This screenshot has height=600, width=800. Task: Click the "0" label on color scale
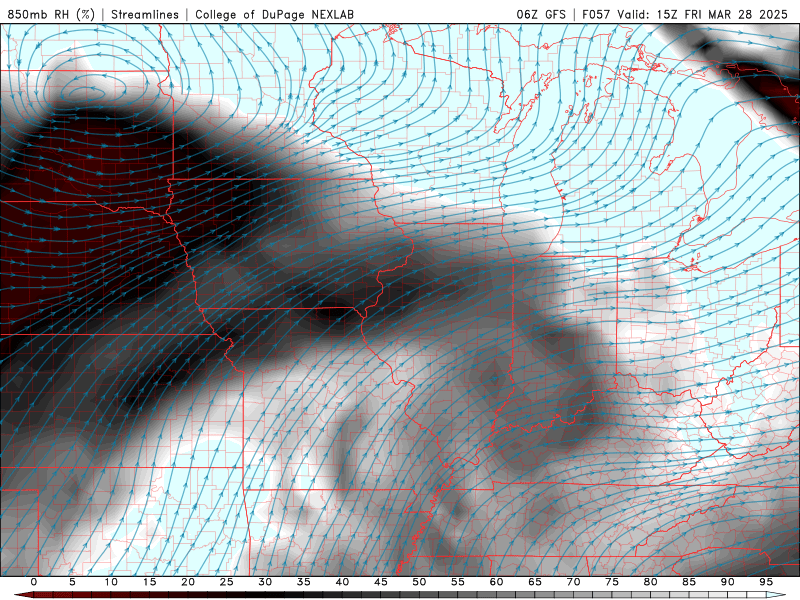pos(34,582)
